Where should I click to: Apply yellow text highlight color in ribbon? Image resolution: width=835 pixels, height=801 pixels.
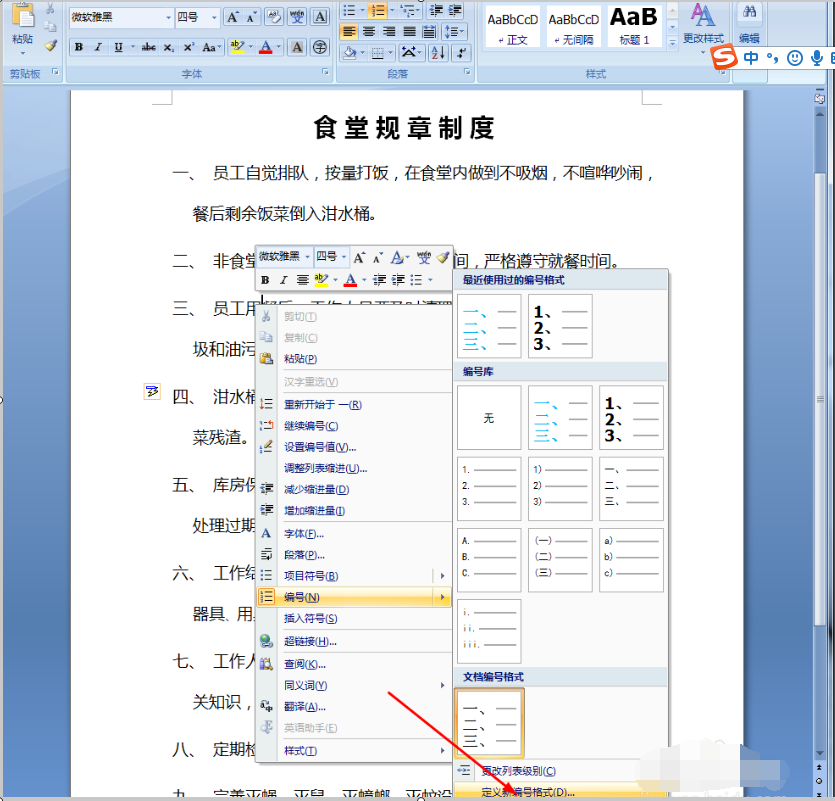point(237,47)
